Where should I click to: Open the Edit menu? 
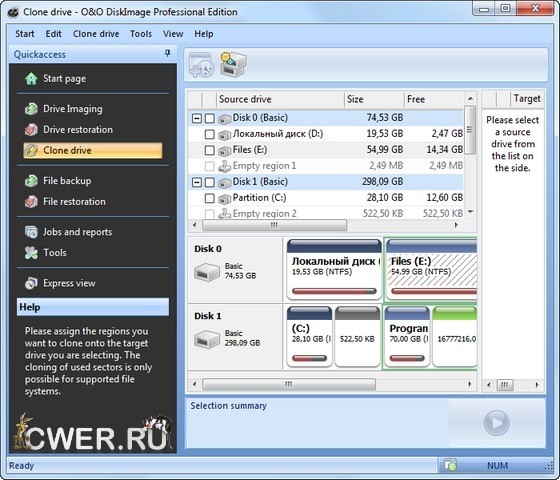pyautogui.click(x=54, y=34)
